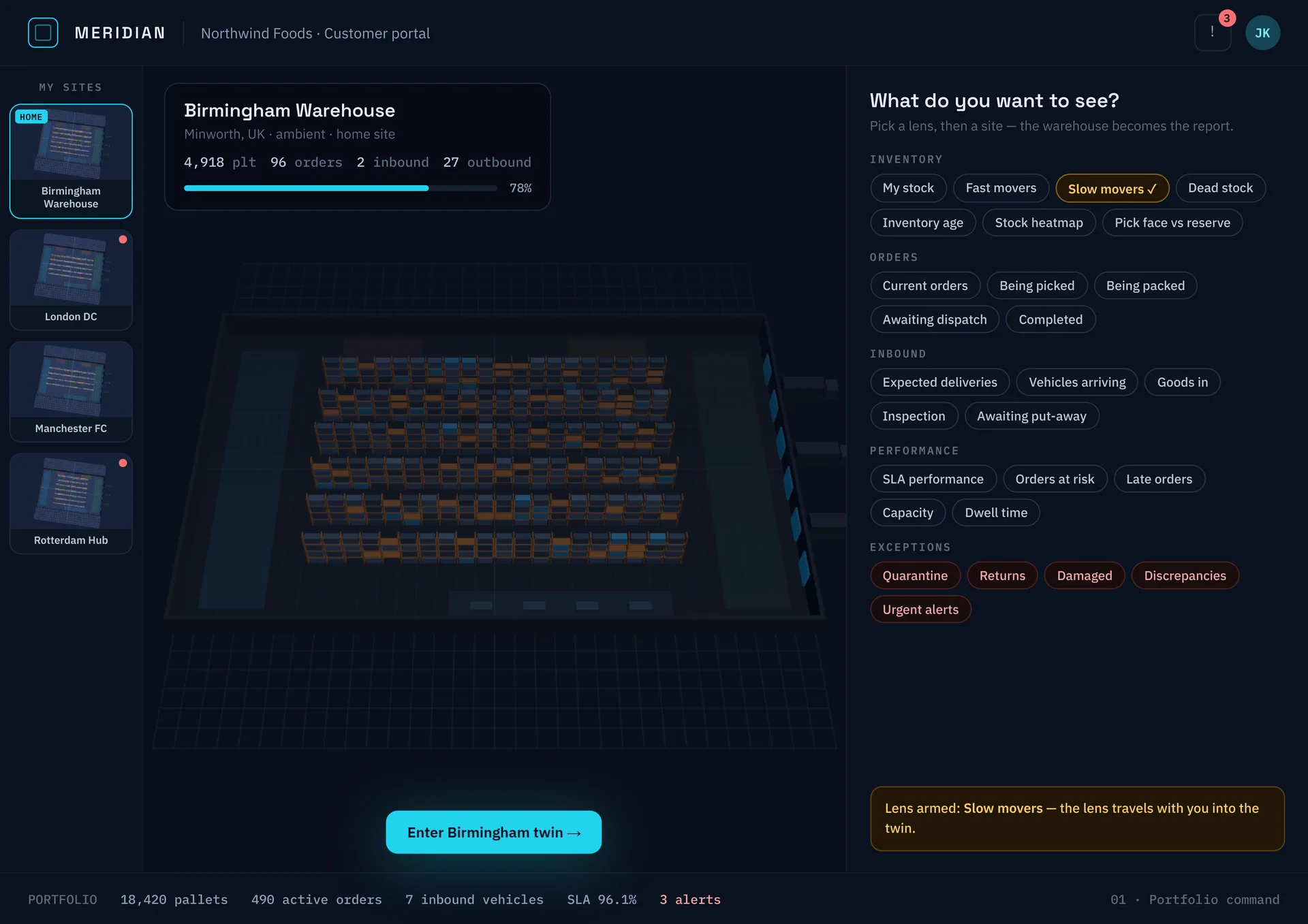
Task: Pick the Urgent alerts lens
Action: click(x=920, y=609)
